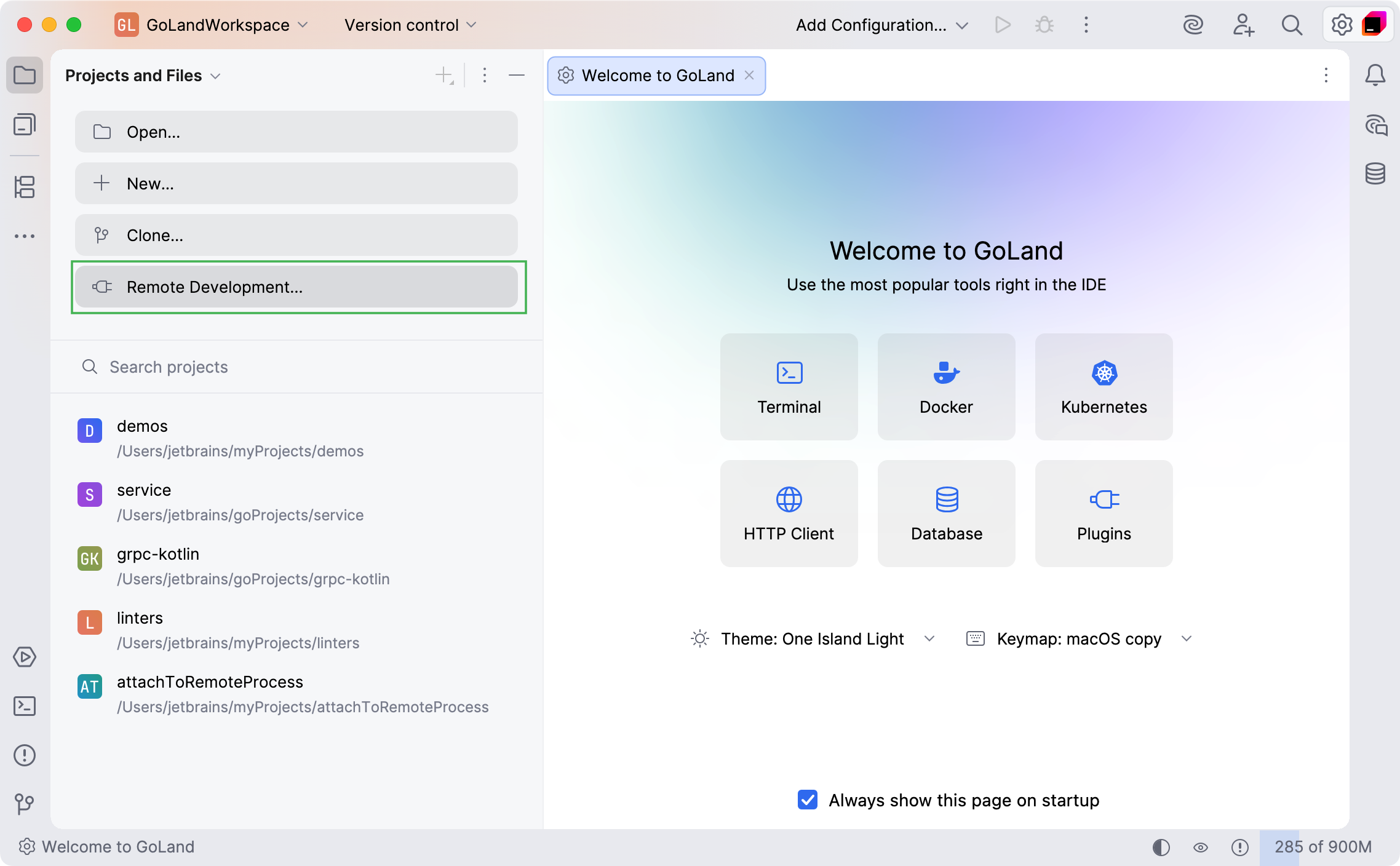Viewport: 1400px width, 866px height.
Task: Open the Keymap: macOS copy dropdown
Action: [1187, 638]
